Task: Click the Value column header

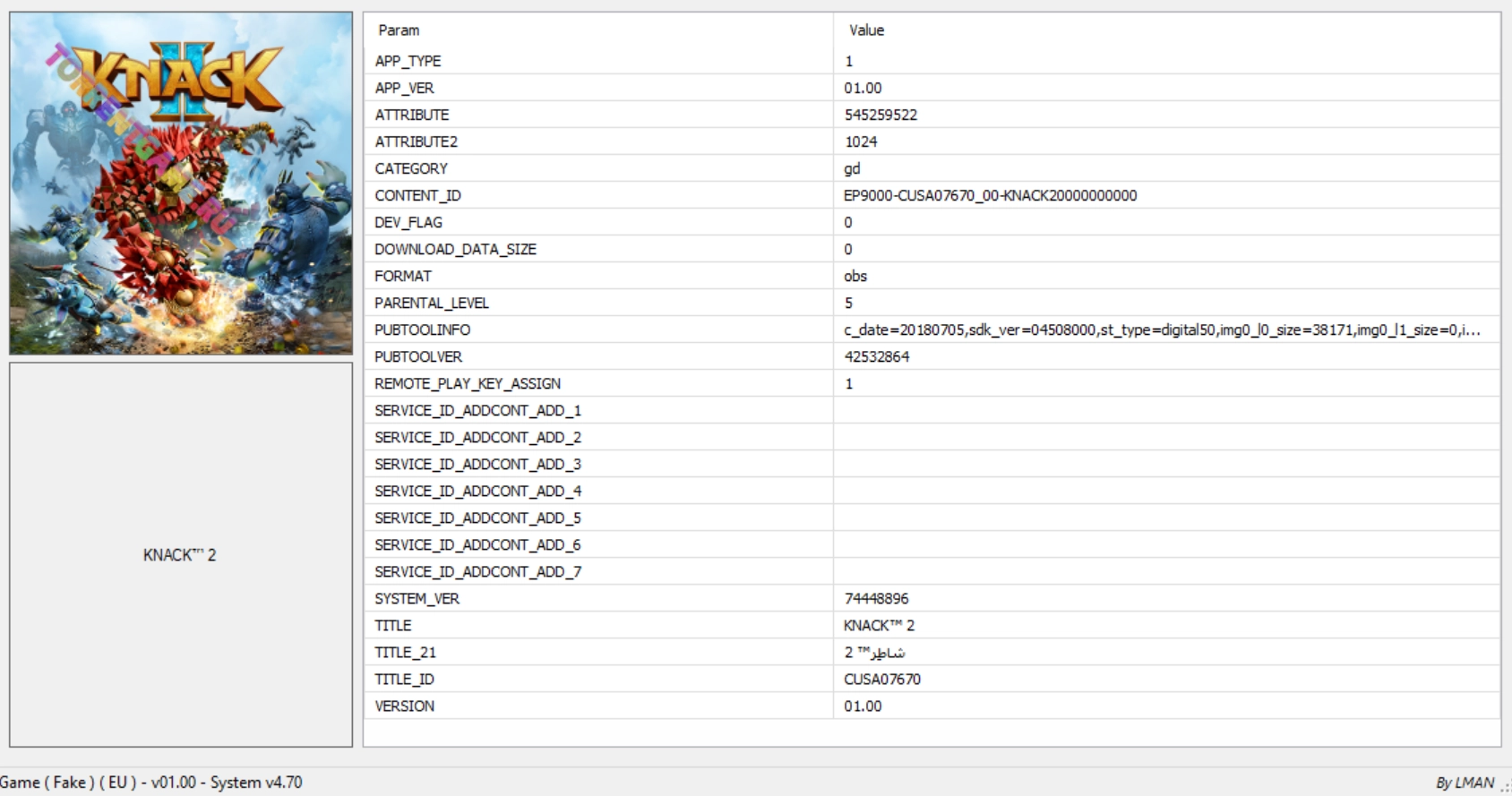Action: click(x=866, y=30)
